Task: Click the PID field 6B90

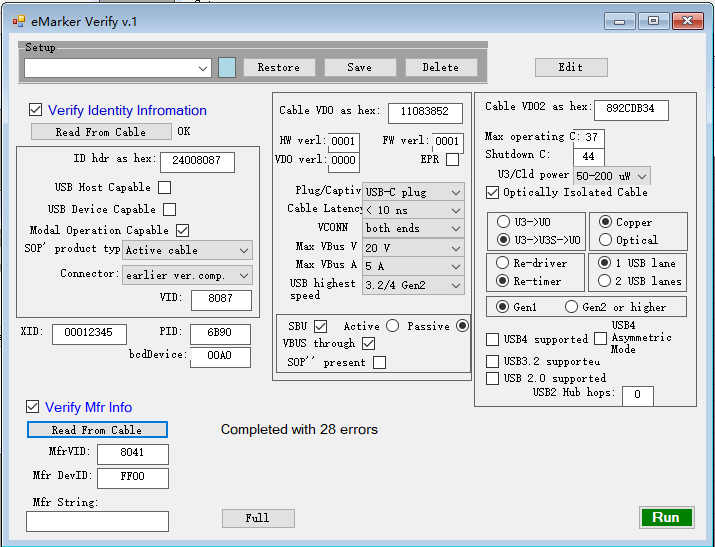Action: 220,334
